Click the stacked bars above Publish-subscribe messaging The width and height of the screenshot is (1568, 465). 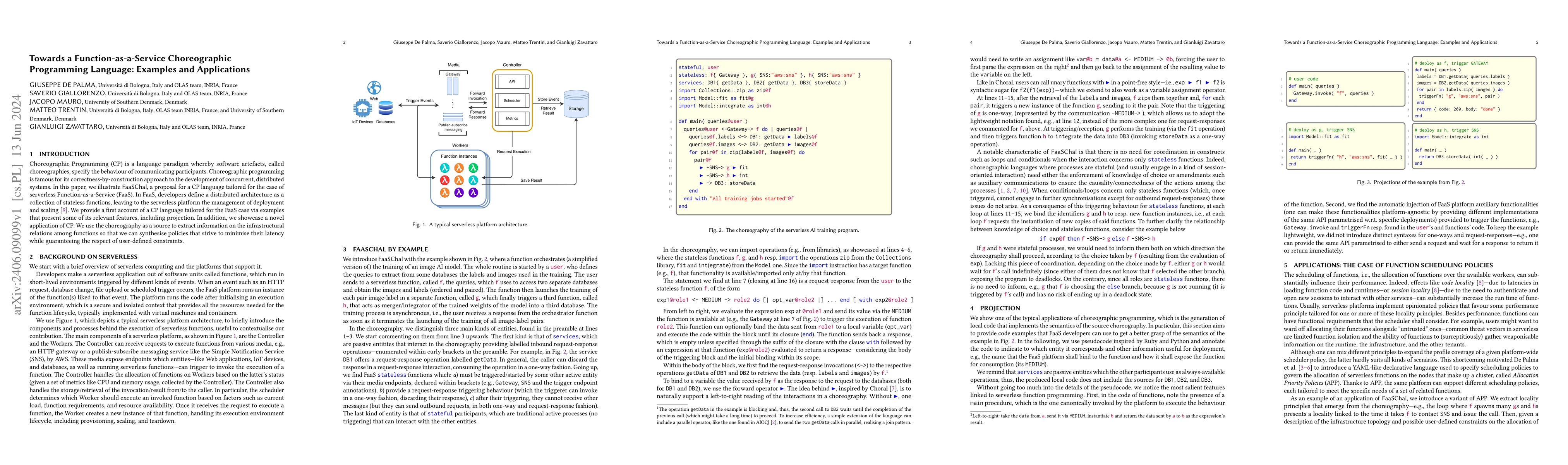point(453,117)
